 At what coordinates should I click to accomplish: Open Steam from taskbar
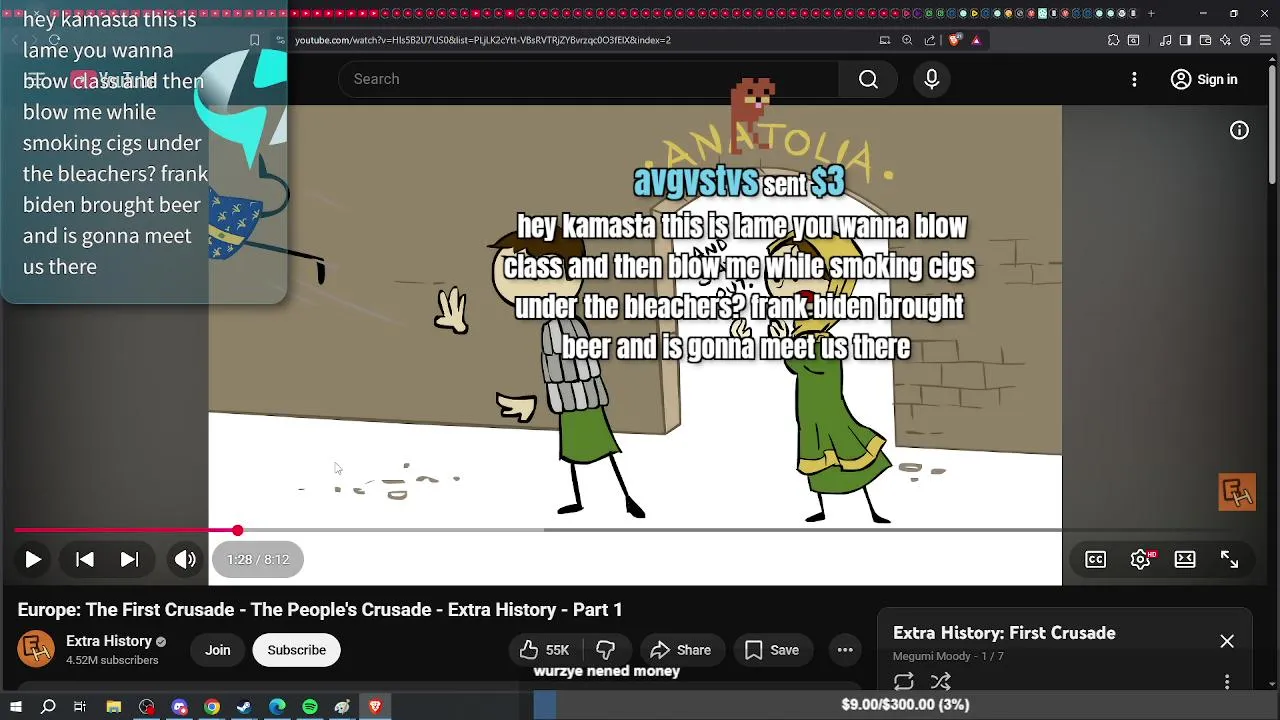(x=244, y=707)
